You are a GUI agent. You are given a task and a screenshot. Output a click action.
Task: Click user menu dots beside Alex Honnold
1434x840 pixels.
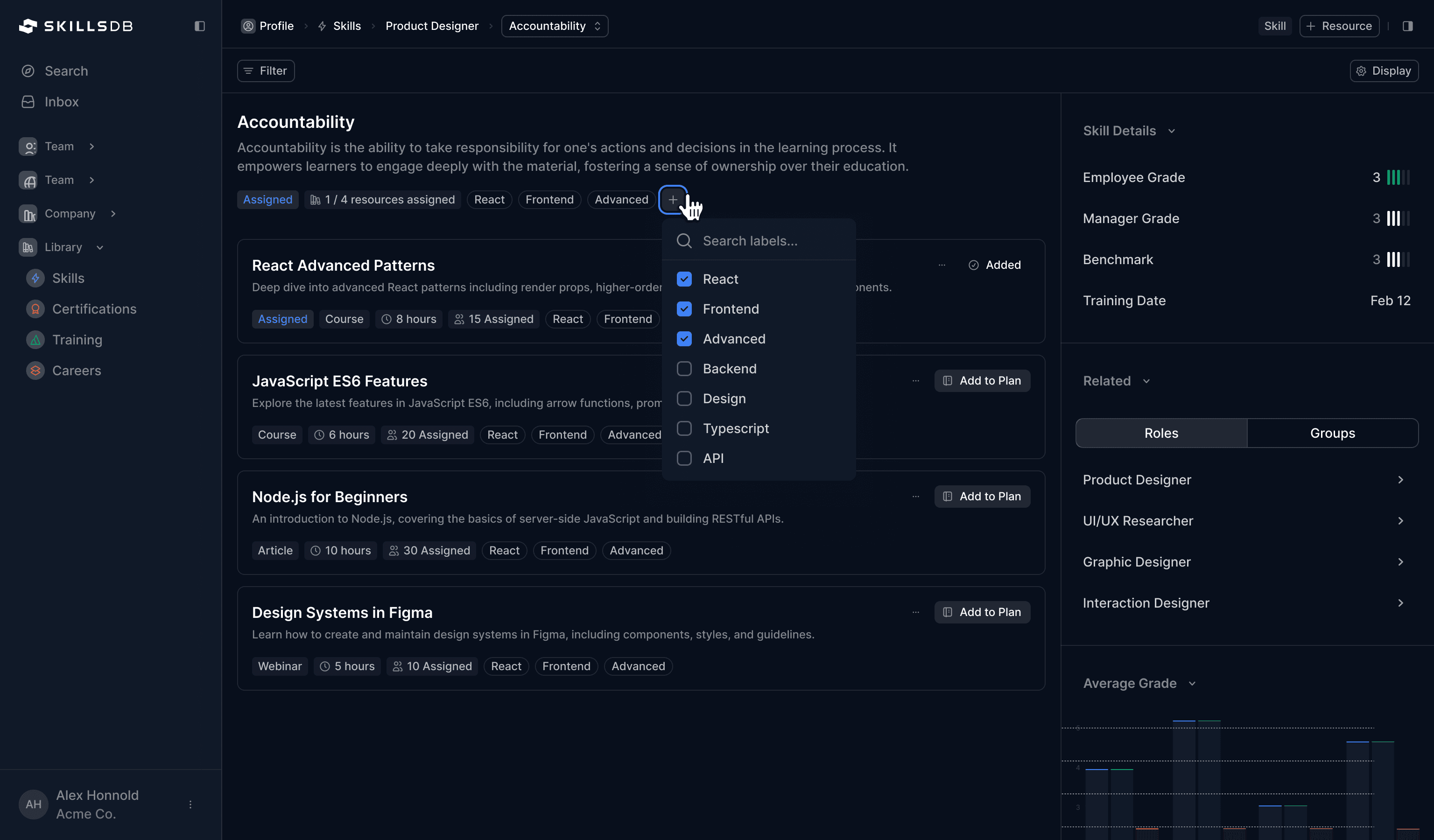pos(190,804)
